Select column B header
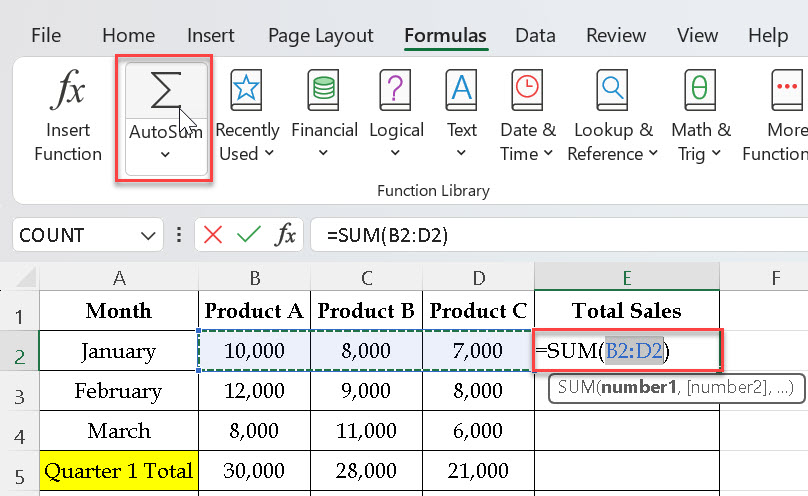This screenshot has height=496, width=808. 255,278
